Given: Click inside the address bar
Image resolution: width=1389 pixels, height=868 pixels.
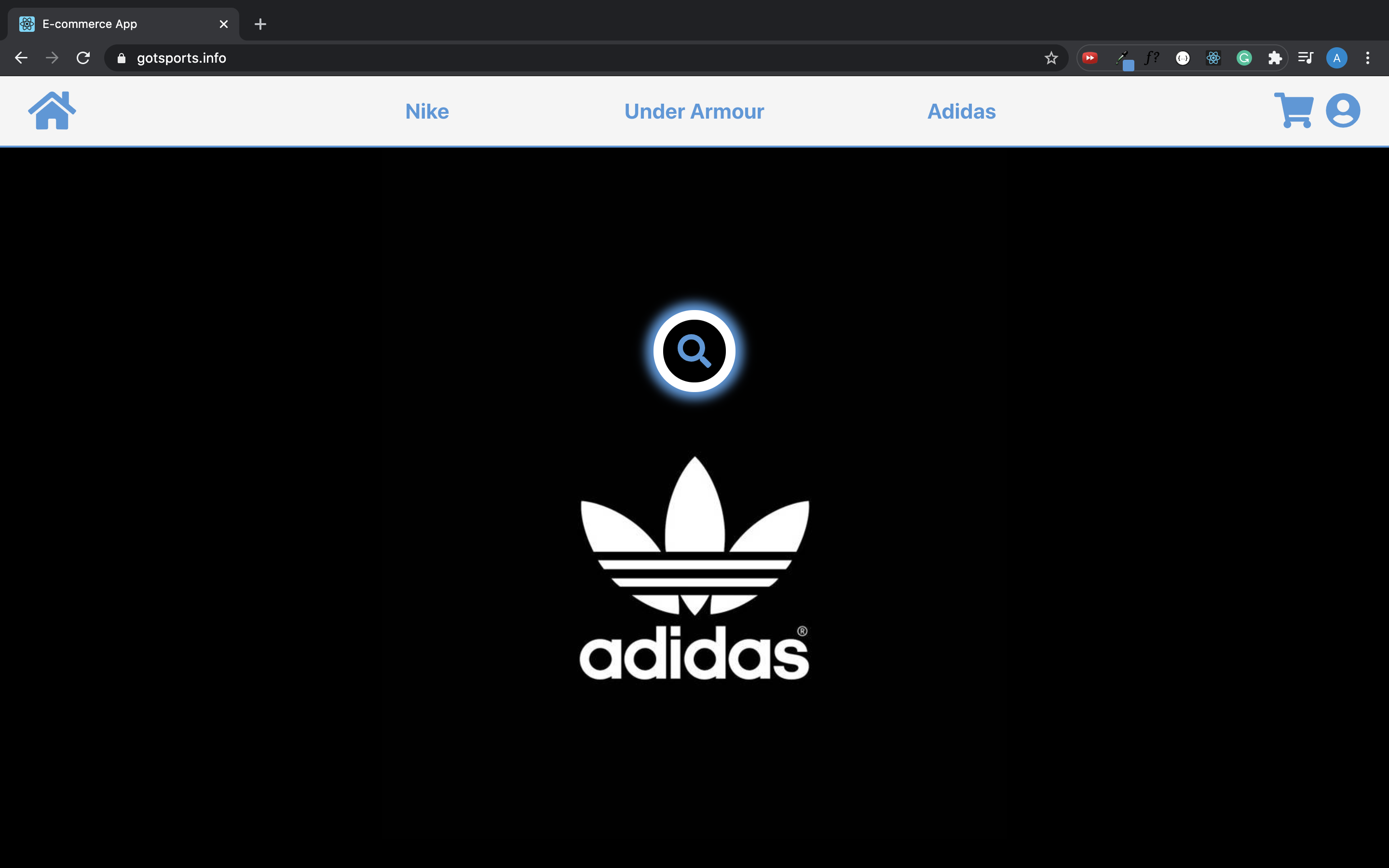Looking at the screenshot, I should pos(402,57).
